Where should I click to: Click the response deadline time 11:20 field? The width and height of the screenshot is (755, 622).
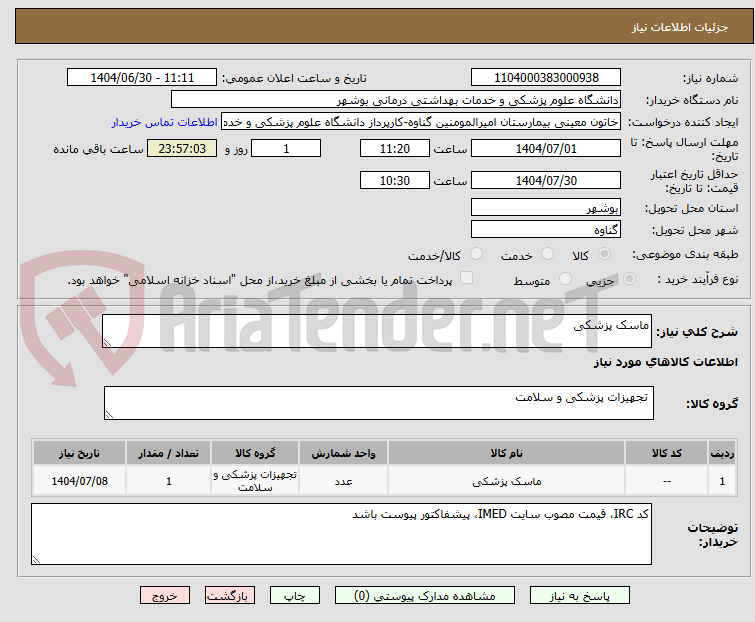(395, 148)
